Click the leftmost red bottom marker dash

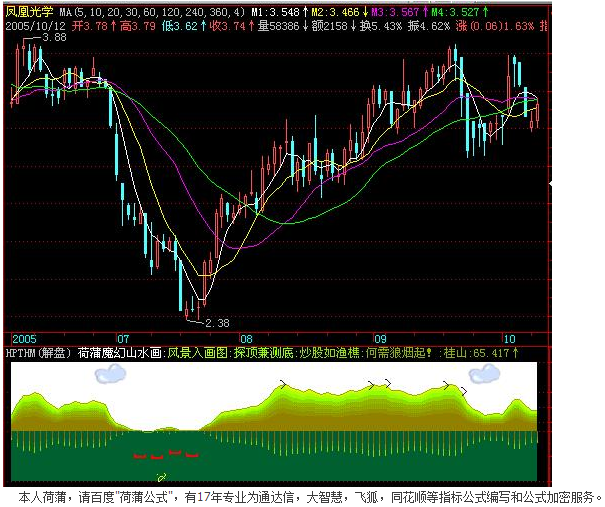[140, 456]
